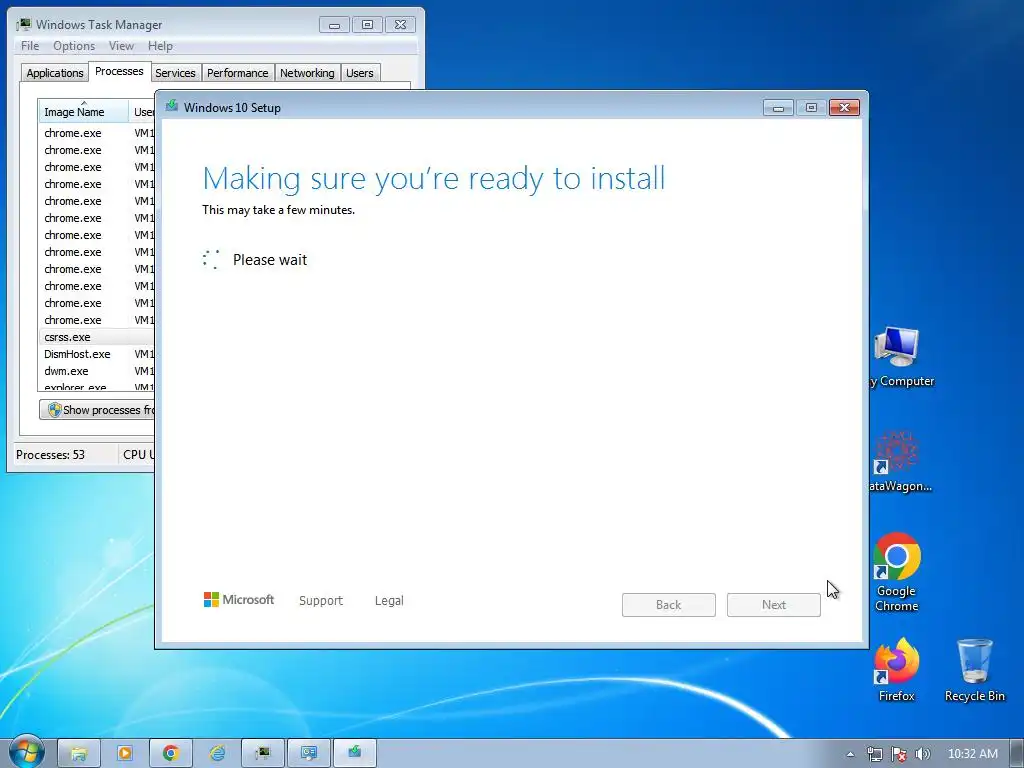Select the Computer desktop icon
Screen dimensions: 1024x768
pos(901,357)
